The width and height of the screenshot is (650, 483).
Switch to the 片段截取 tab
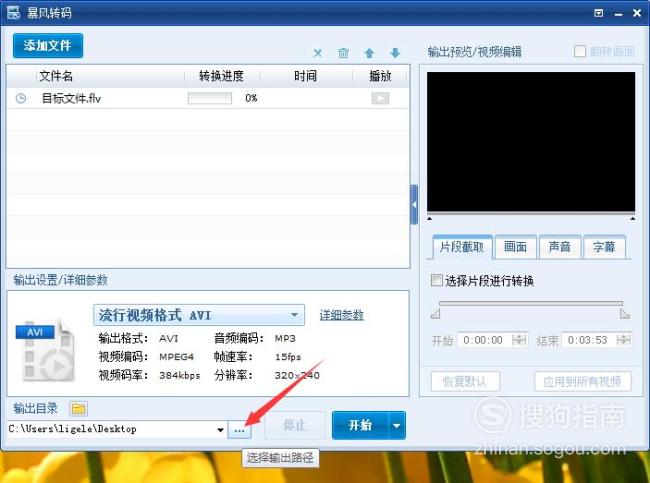[x=462, y=247]
